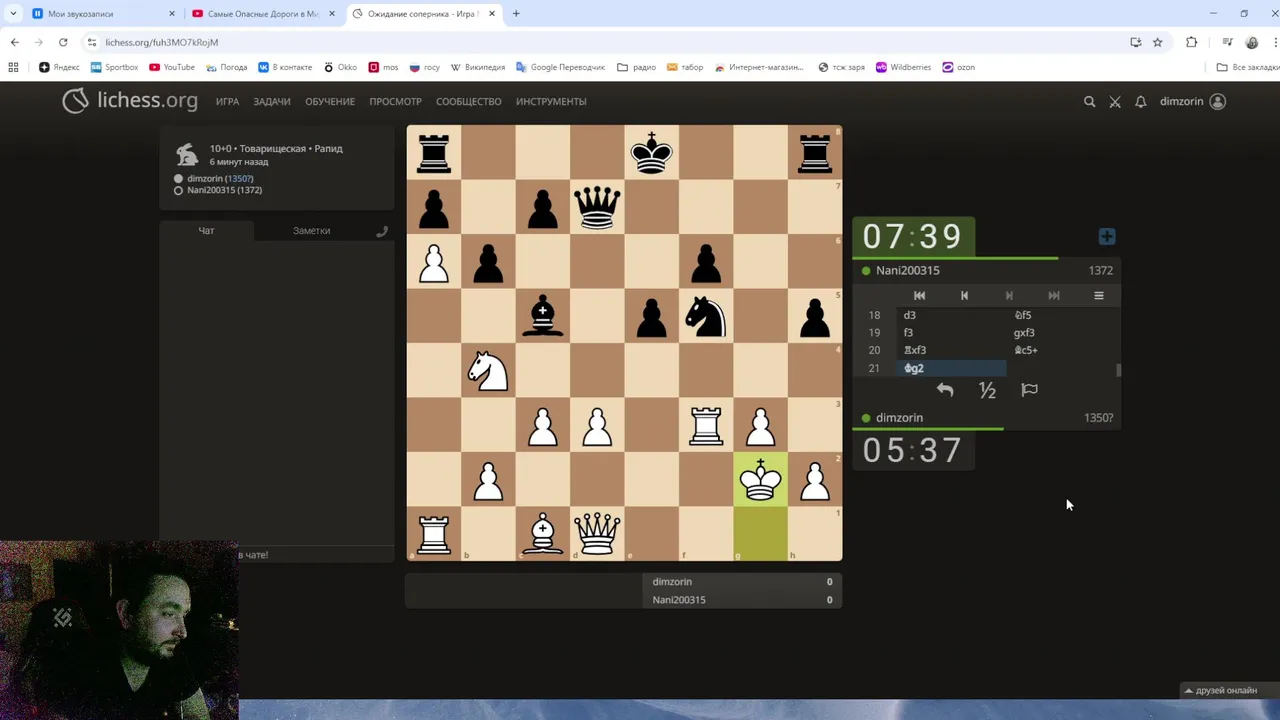Propose takeback arrow icon
Viewport: 1280px width, 720px height.
click(945, 390)
